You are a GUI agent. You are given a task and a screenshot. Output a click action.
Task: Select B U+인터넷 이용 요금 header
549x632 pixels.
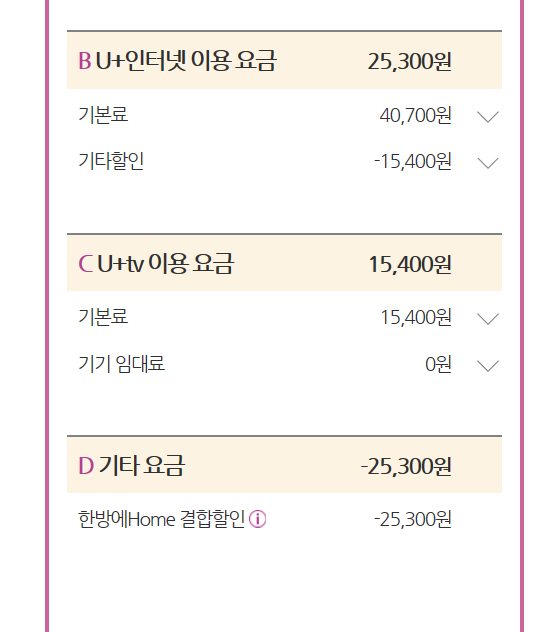[x=284, y=60]
